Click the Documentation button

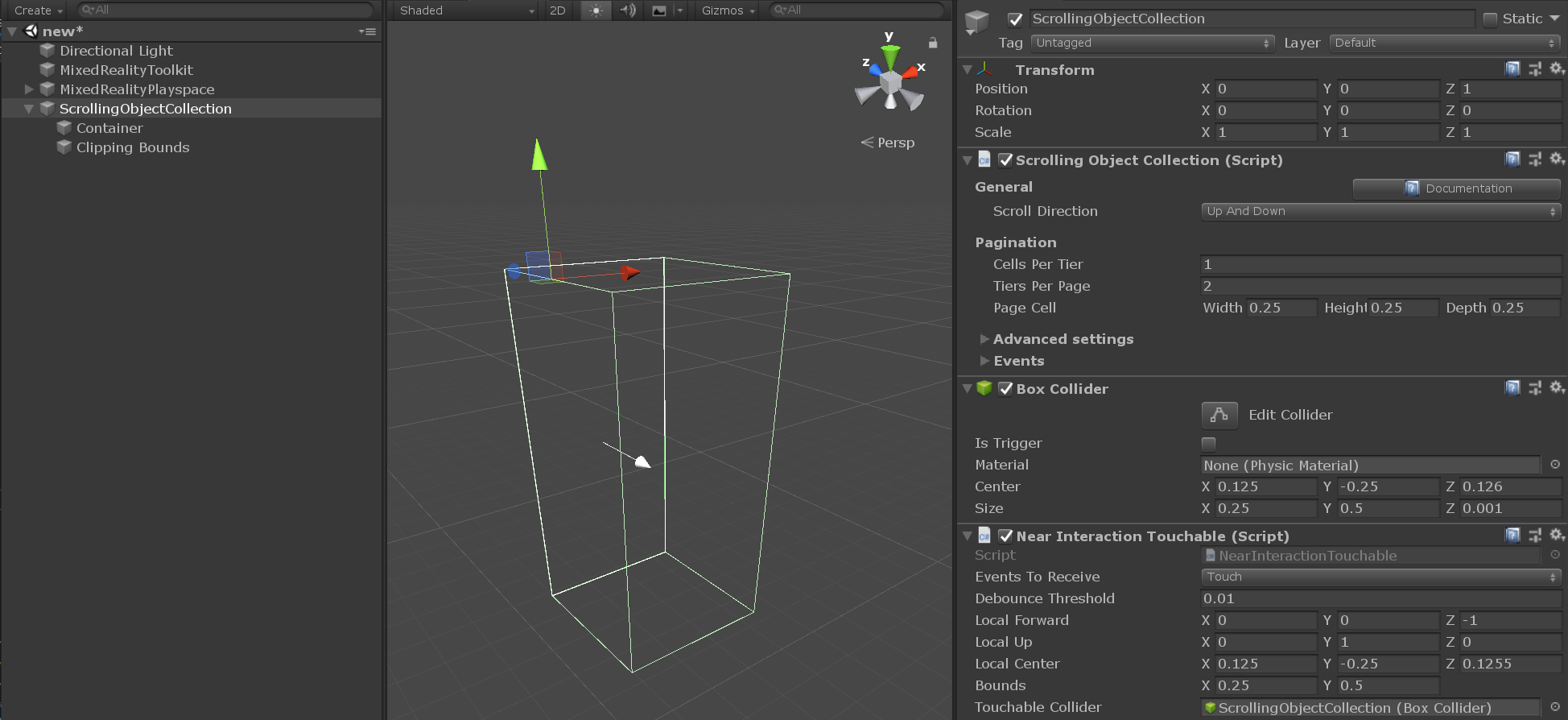click(x=1456, y=188)
